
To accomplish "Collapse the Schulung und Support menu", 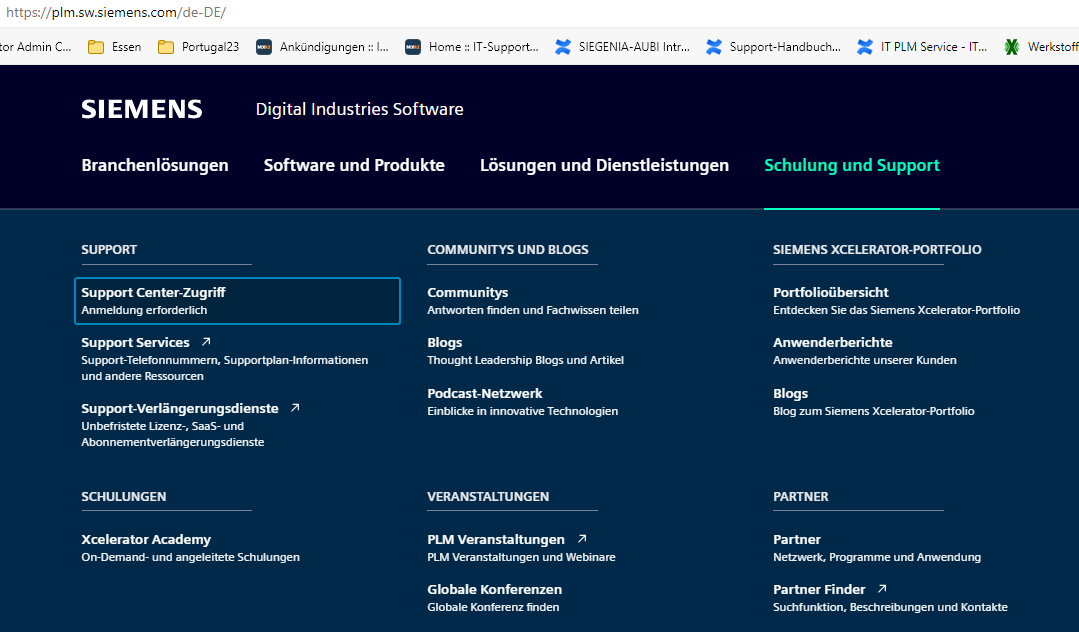I will (852, 165).
